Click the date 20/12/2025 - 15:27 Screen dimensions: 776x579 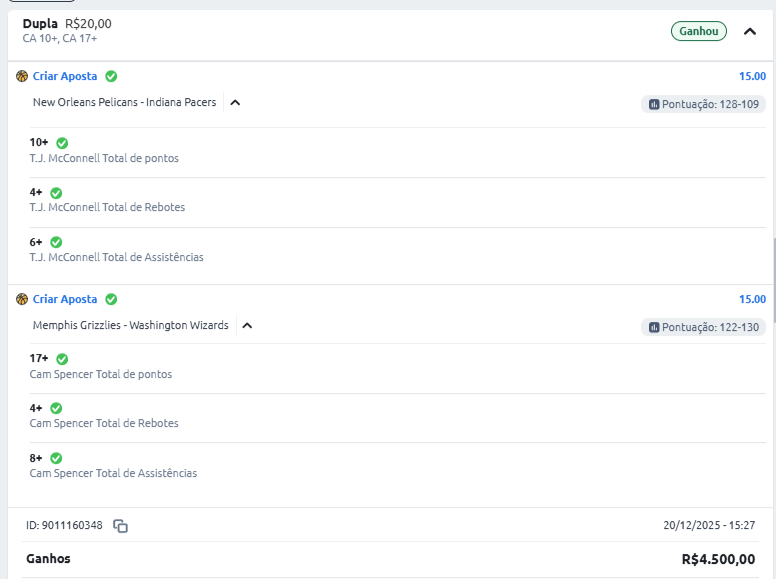709,525
